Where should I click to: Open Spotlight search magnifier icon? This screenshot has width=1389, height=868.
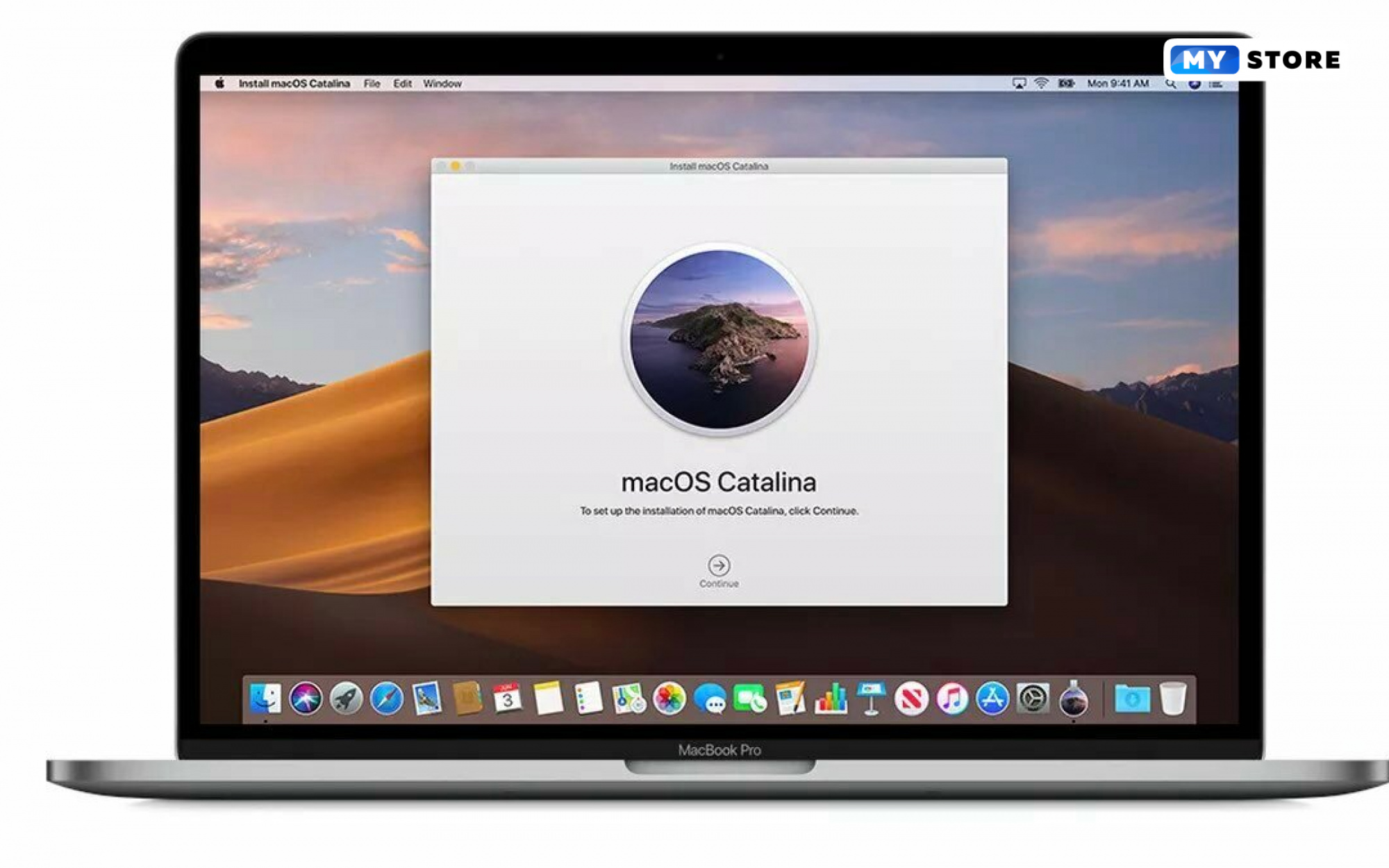coord(1171,83)
